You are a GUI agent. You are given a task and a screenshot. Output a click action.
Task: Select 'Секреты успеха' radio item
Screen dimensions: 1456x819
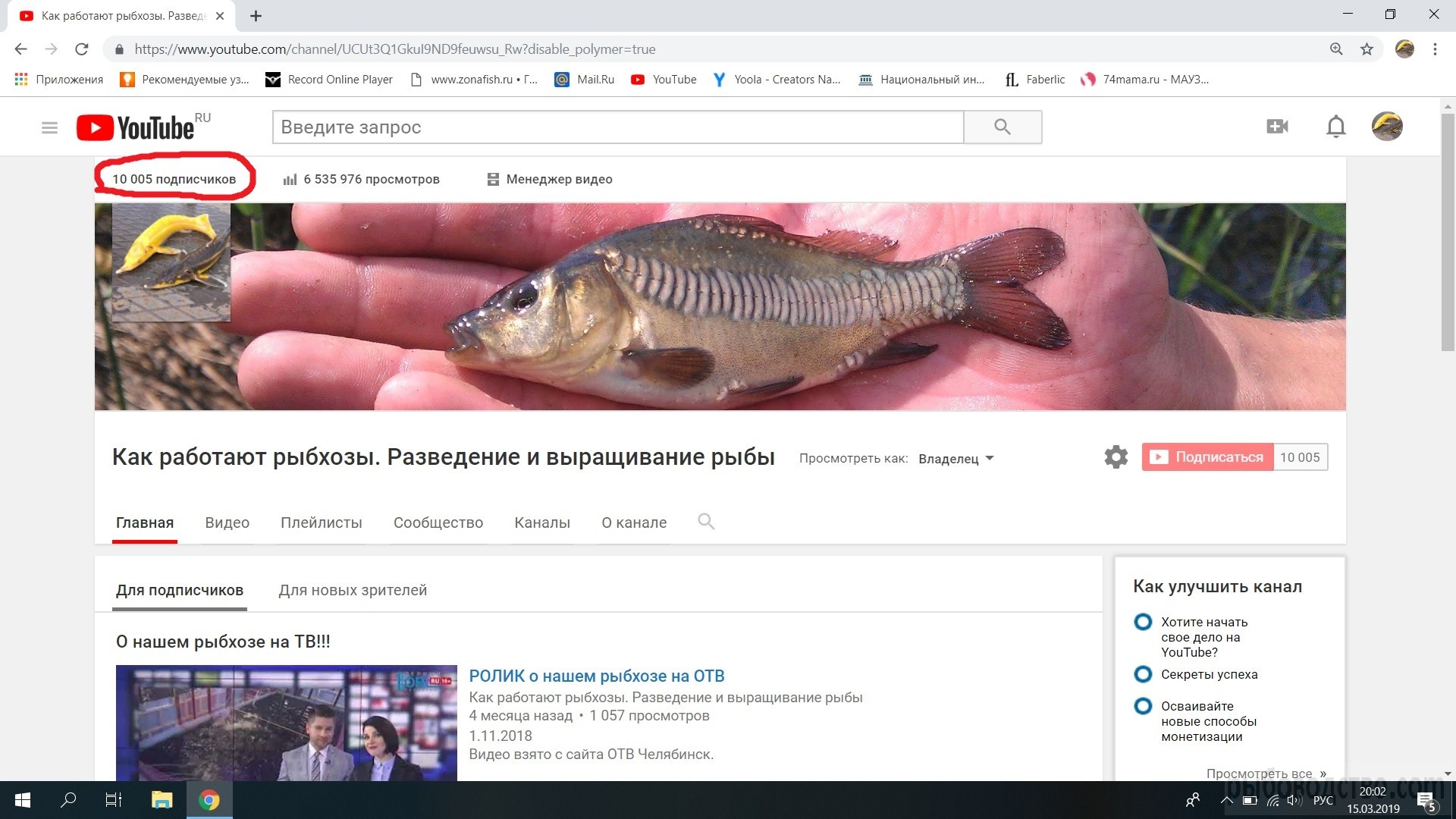(1143, 674)
